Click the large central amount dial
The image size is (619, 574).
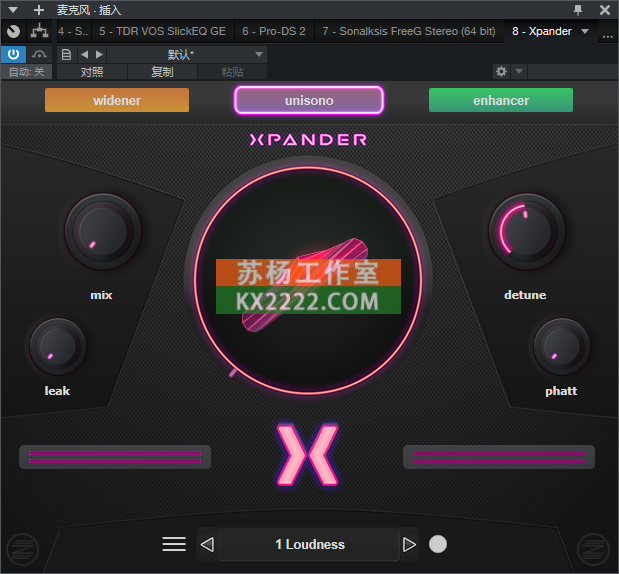(308, 280)
